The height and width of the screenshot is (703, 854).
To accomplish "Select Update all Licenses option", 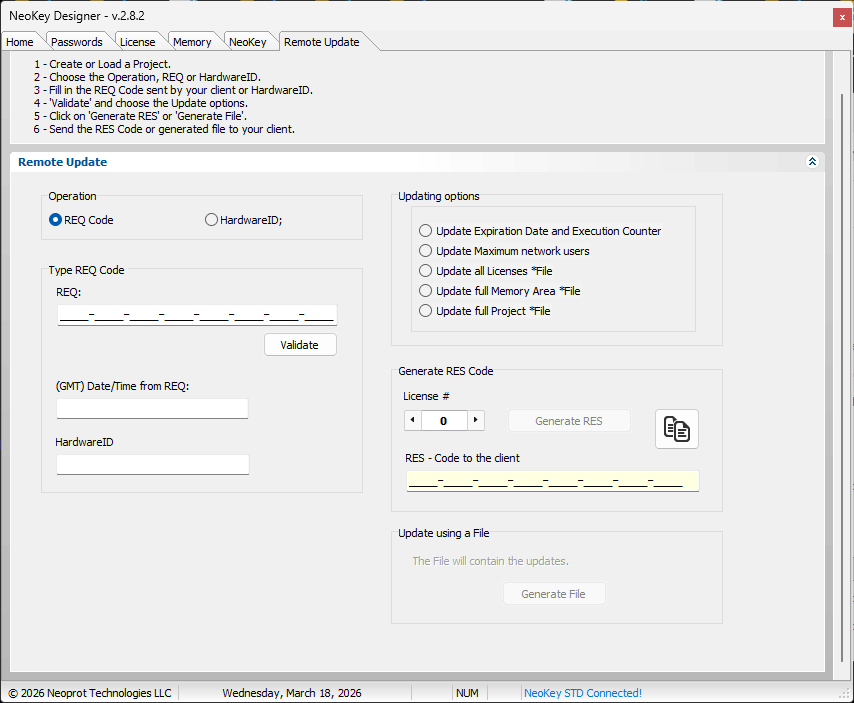I will 426,271.
